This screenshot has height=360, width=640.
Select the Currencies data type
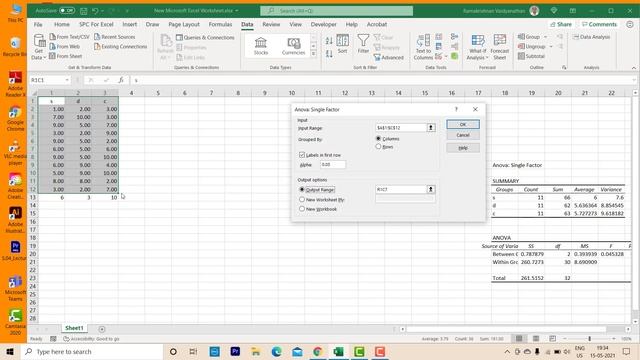tap(293, 46)
